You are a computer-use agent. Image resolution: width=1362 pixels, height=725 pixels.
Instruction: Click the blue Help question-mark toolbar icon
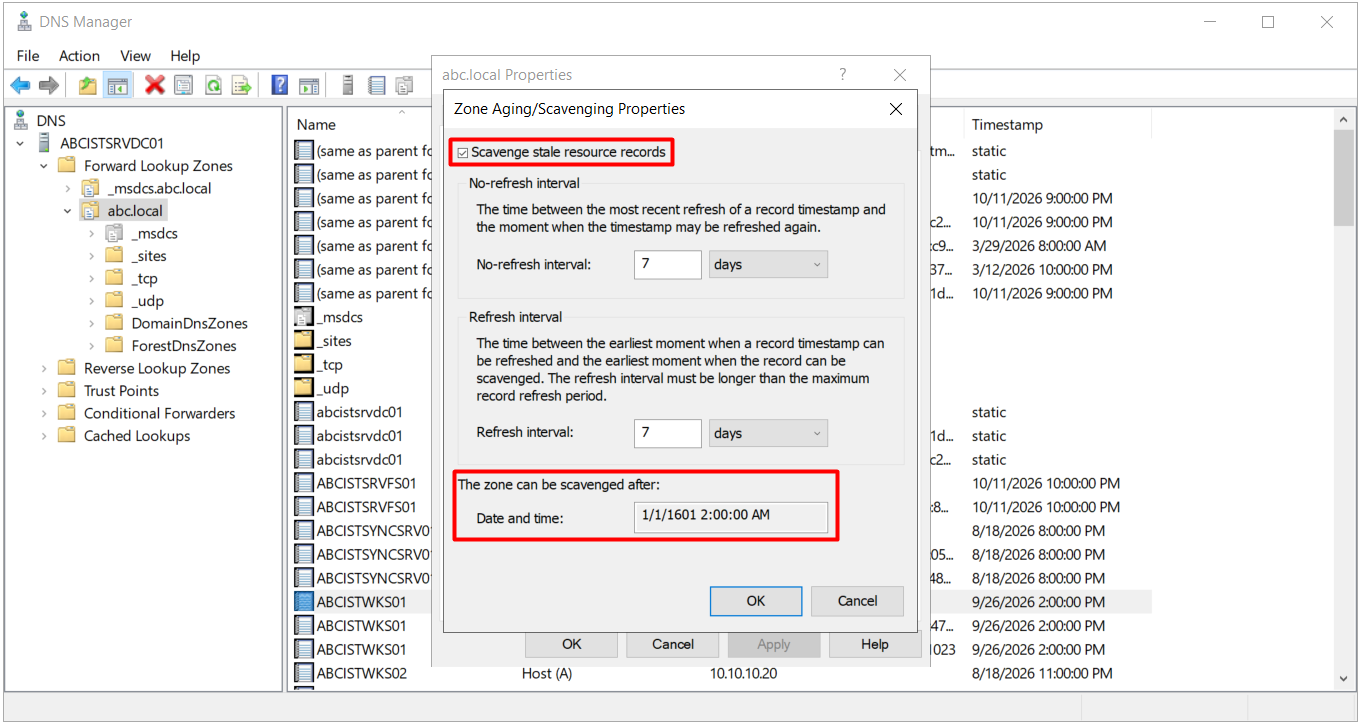tap(280, 85)
